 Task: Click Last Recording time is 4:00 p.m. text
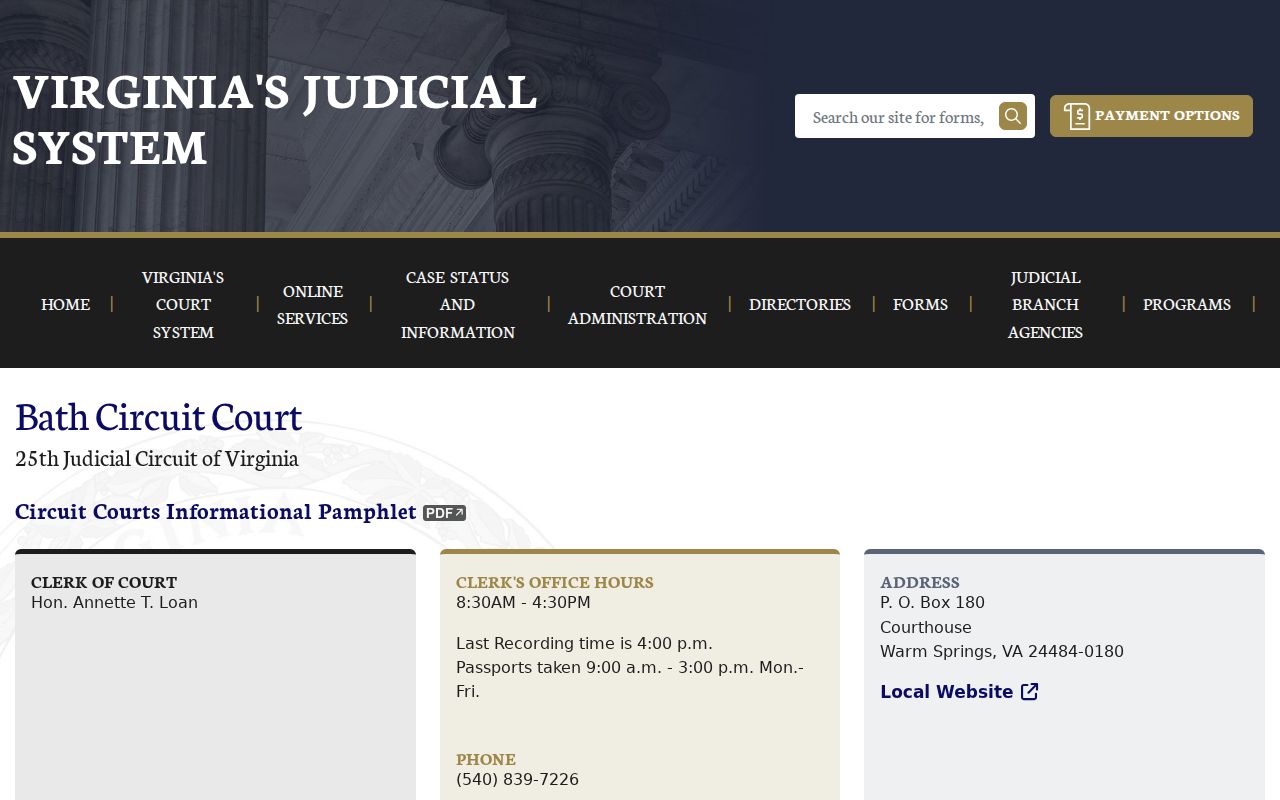(x=584, y=643)
